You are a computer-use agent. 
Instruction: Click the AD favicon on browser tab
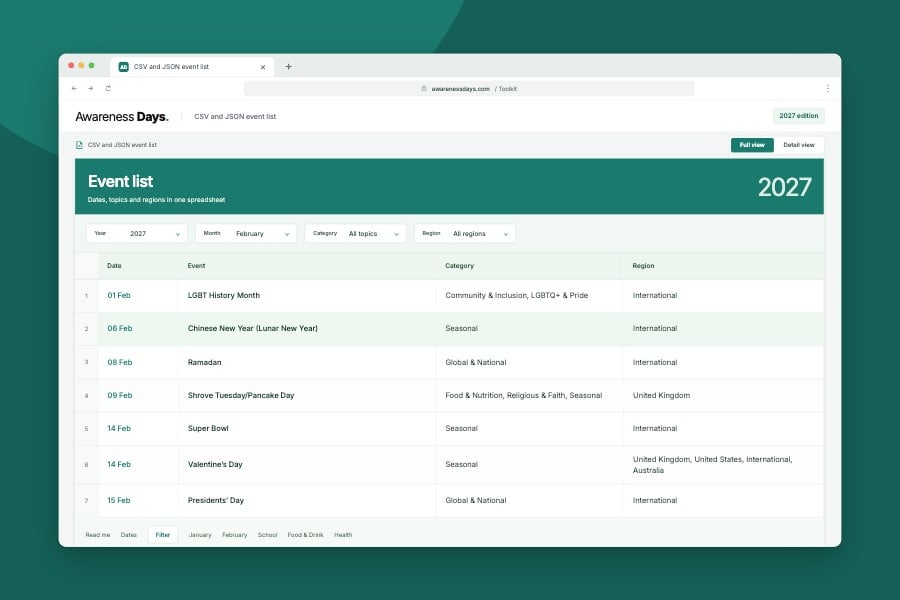pos(123,67)
